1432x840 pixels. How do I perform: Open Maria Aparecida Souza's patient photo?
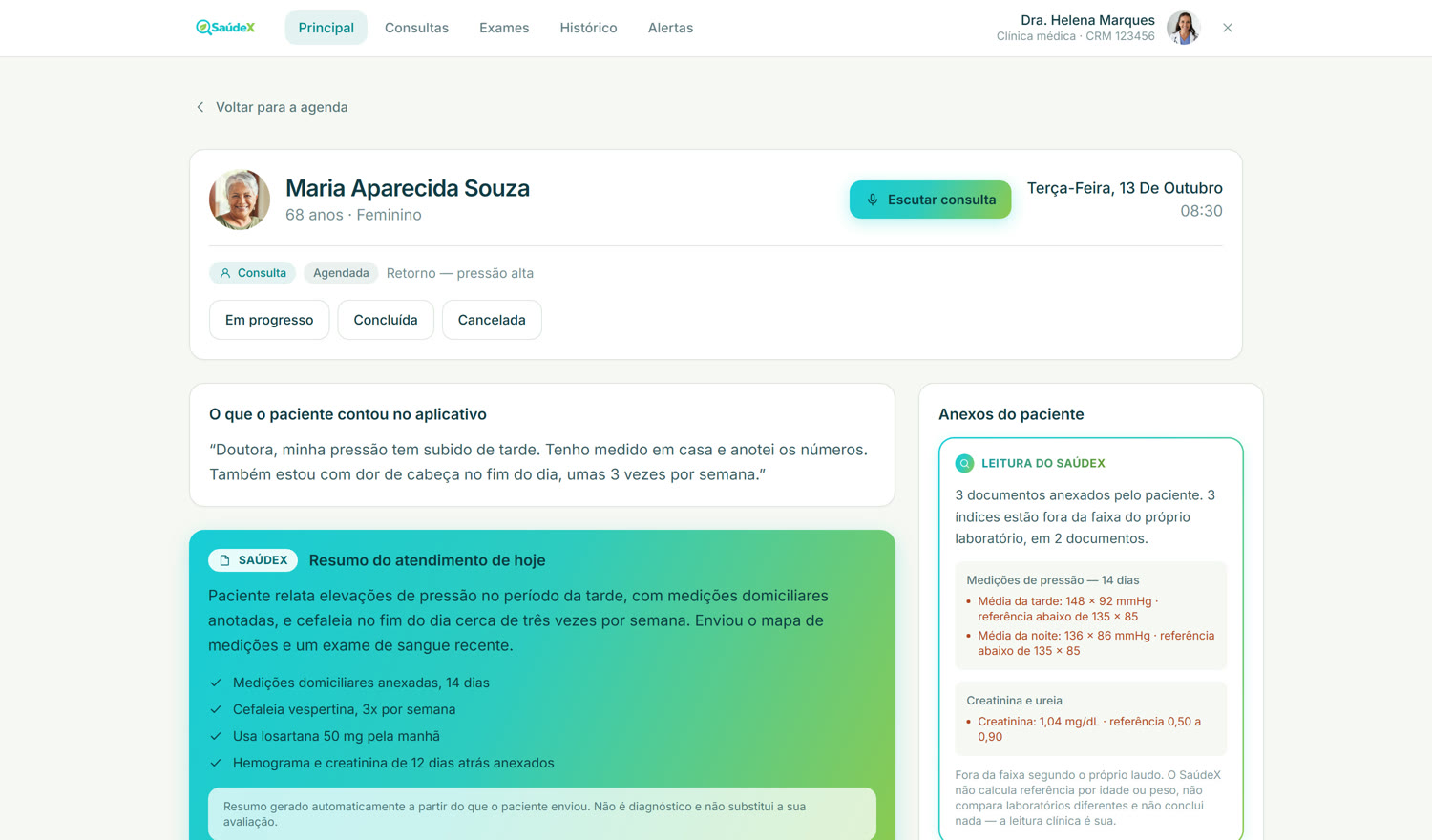point(240,199)
